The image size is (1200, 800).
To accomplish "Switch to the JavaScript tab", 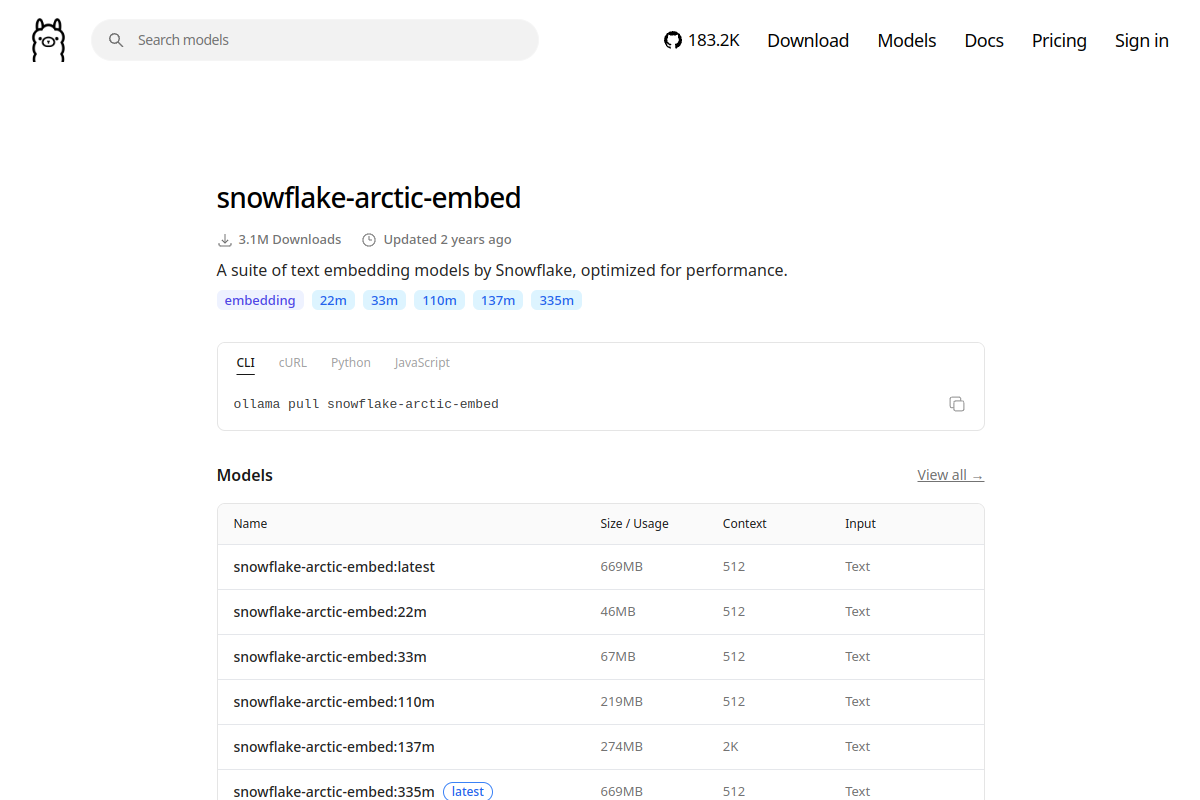I will click(422, 363).
